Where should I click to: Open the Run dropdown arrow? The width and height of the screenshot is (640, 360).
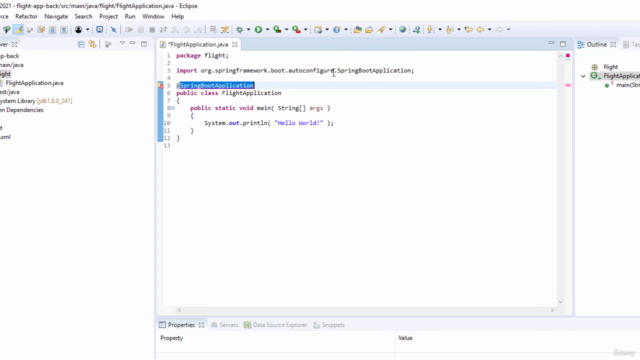coord(268,29)
